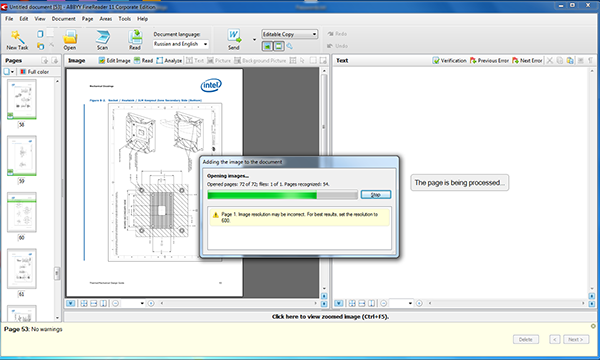Stop the image opening process

tap(376, 195)
